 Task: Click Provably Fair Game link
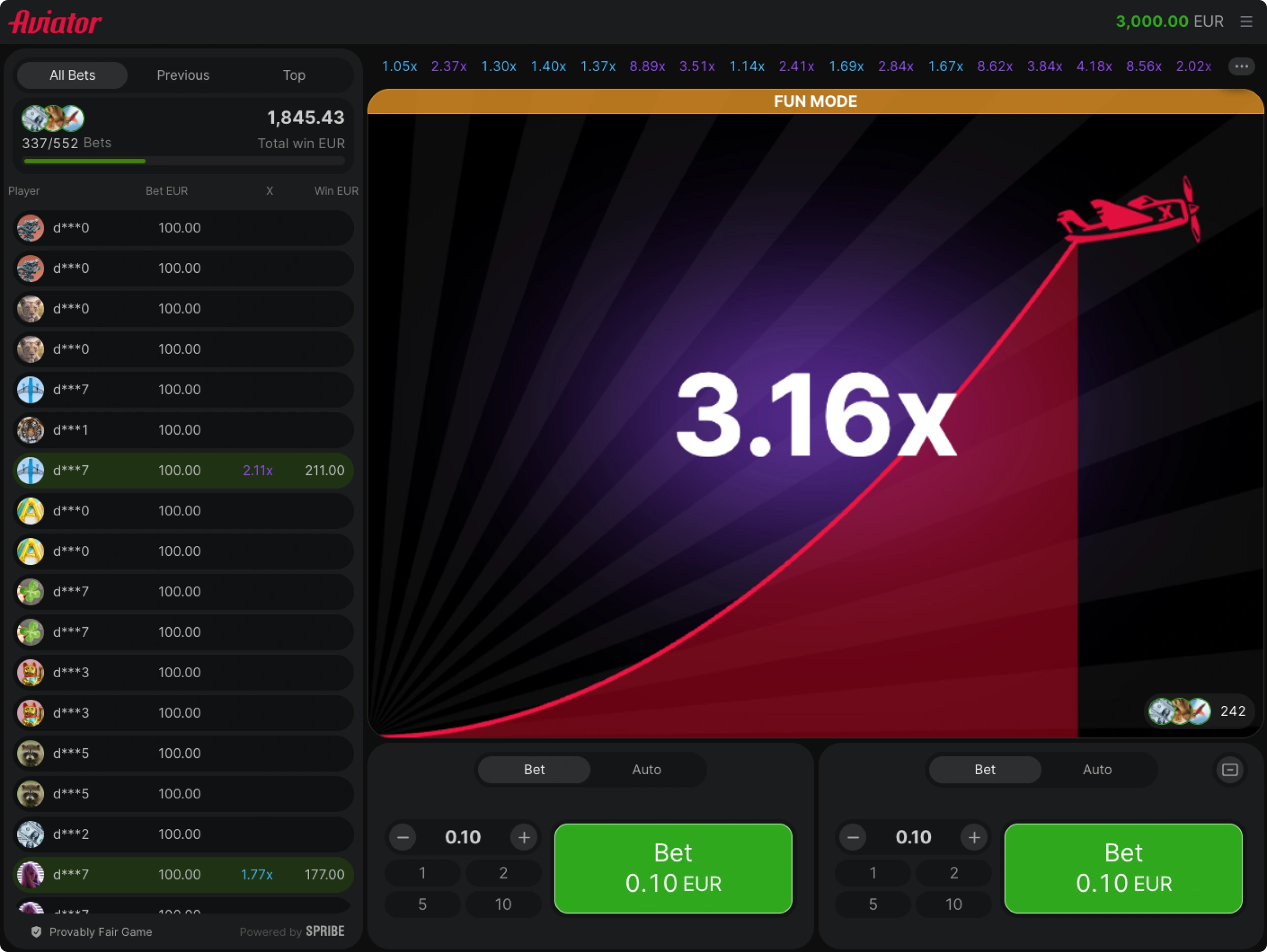pyautogui.click(x=100, y=932)
